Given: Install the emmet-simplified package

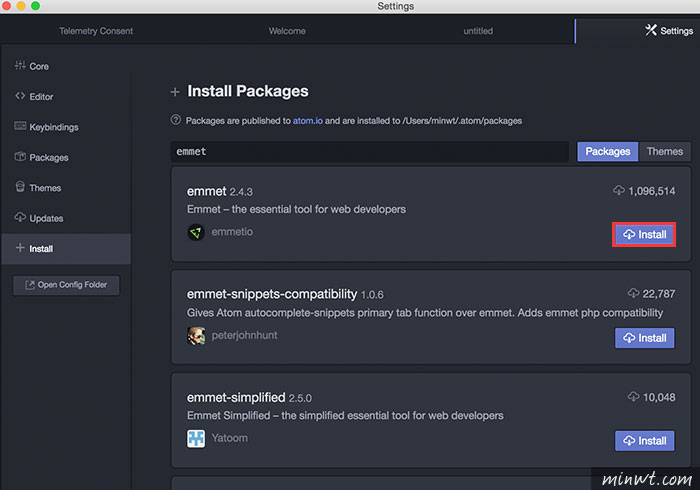Looking at the screenshot, I should click(644, 441).
